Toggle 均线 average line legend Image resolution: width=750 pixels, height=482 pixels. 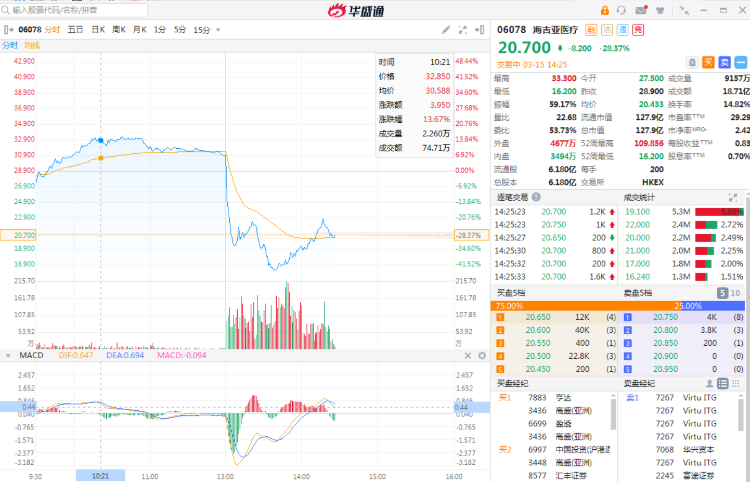coord(32,45)
